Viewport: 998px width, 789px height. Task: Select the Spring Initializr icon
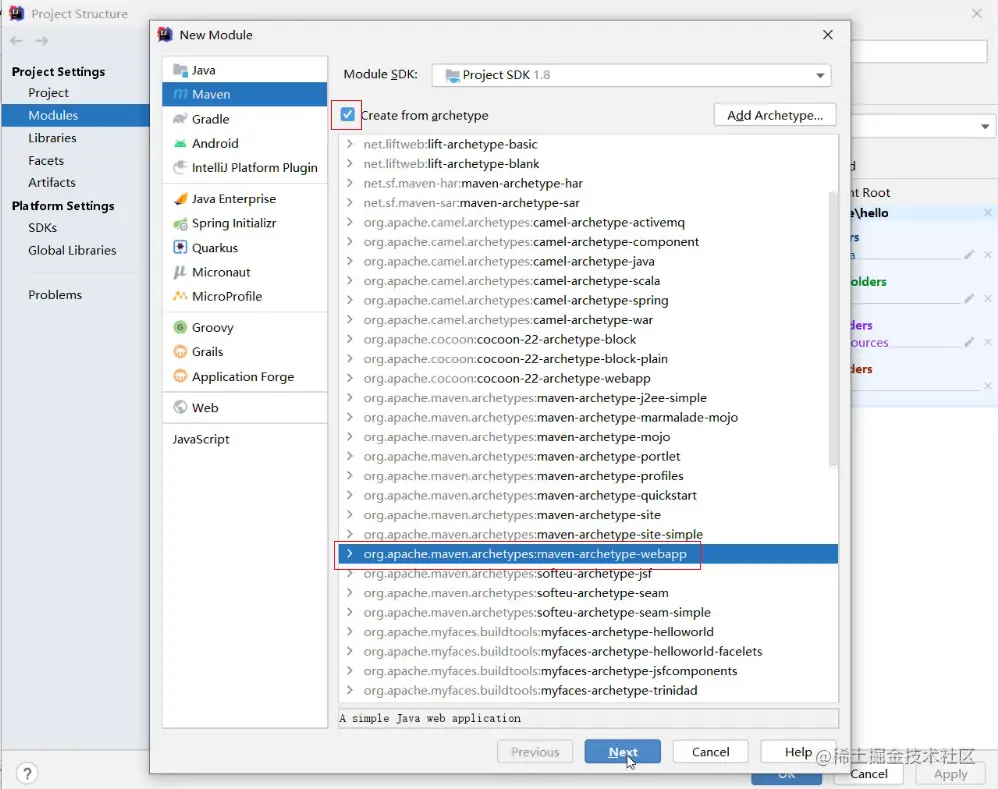pyautogui.click(x=180, y=223)
